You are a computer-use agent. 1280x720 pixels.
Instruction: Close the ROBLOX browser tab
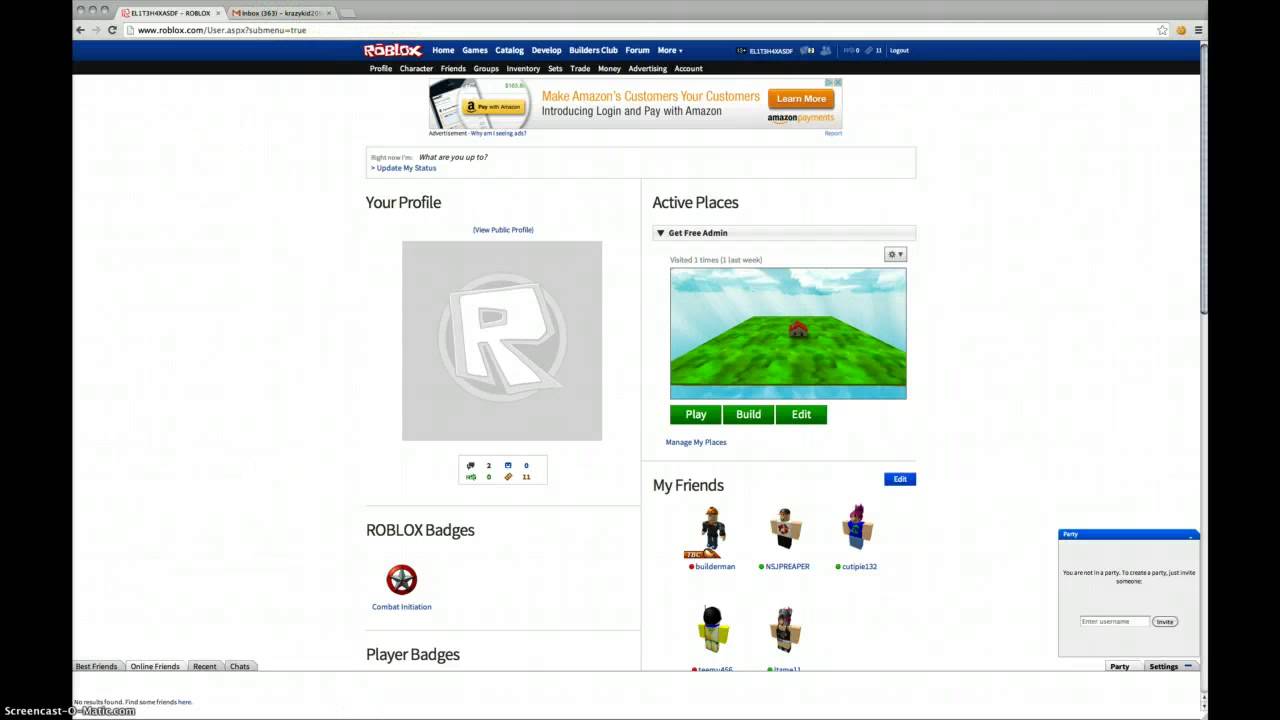pyautogui.click(x=218, y=13)
